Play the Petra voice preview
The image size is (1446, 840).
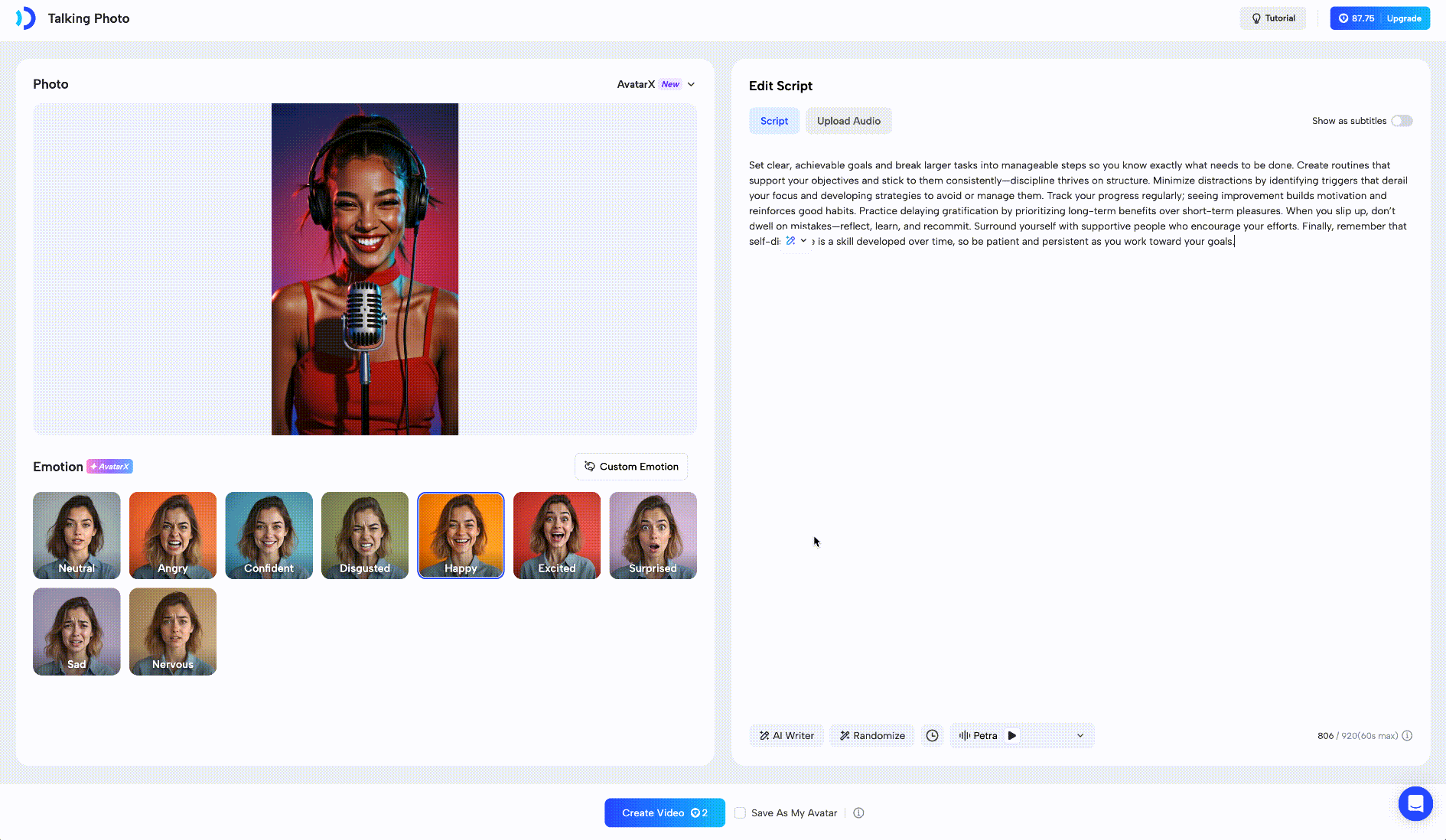pyautogui.click(x=1012, y=735)
